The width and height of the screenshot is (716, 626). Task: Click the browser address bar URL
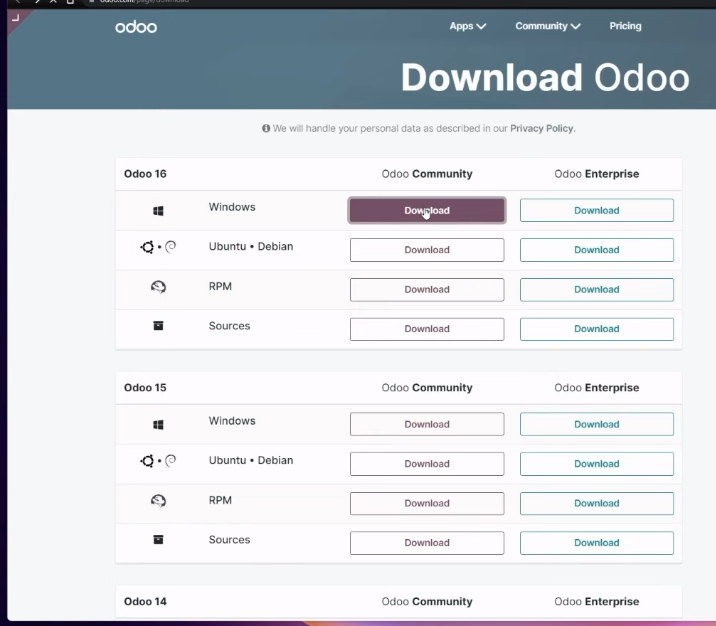click(144, 1)
